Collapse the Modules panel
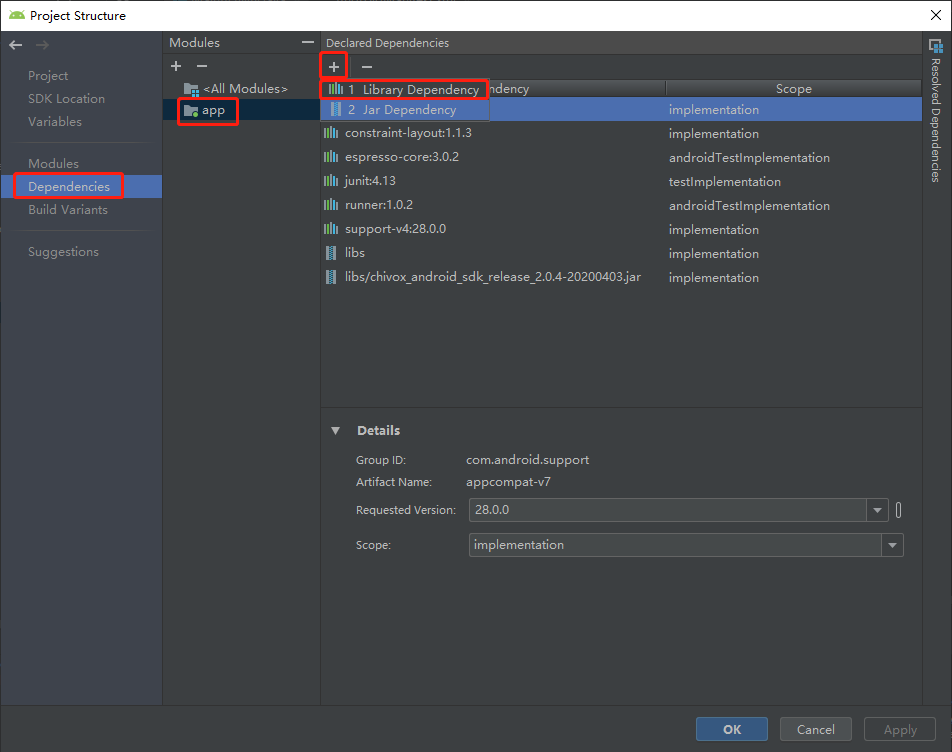952x752 pixels. (308, 42)
